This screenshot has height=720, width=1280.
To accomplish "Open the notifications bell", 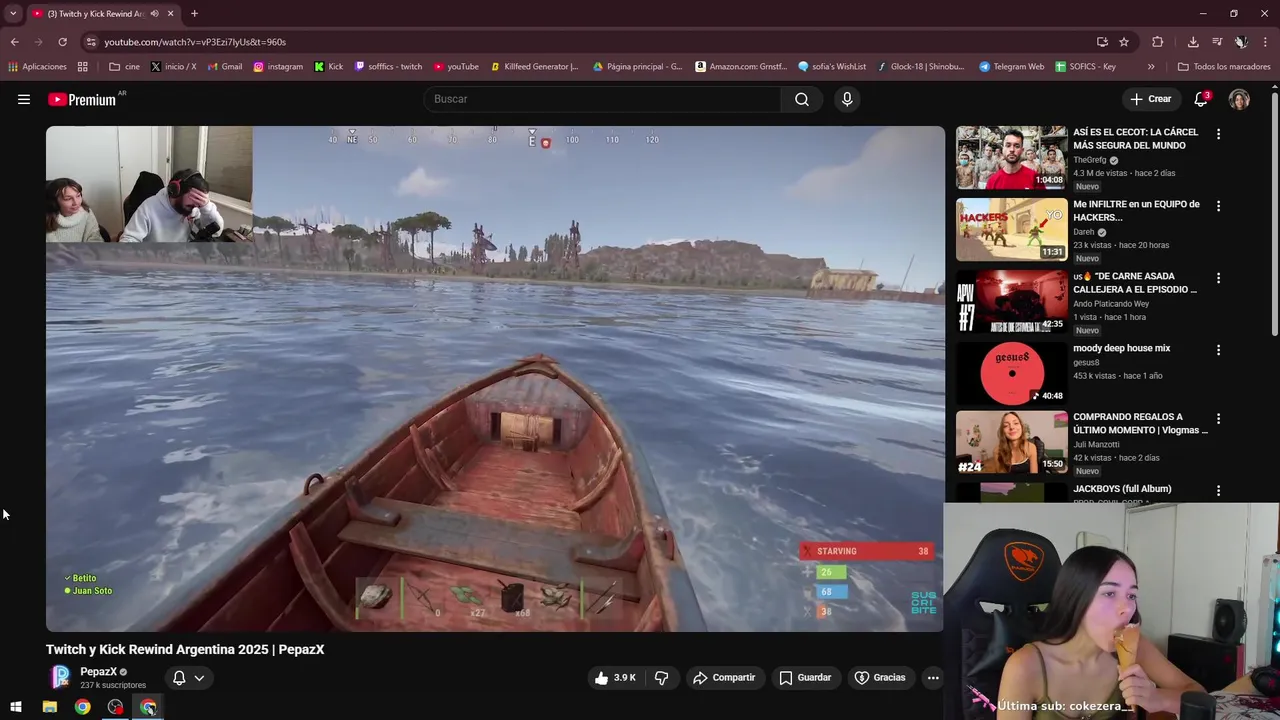I will pyautogui.click(x=1201, y=99).
